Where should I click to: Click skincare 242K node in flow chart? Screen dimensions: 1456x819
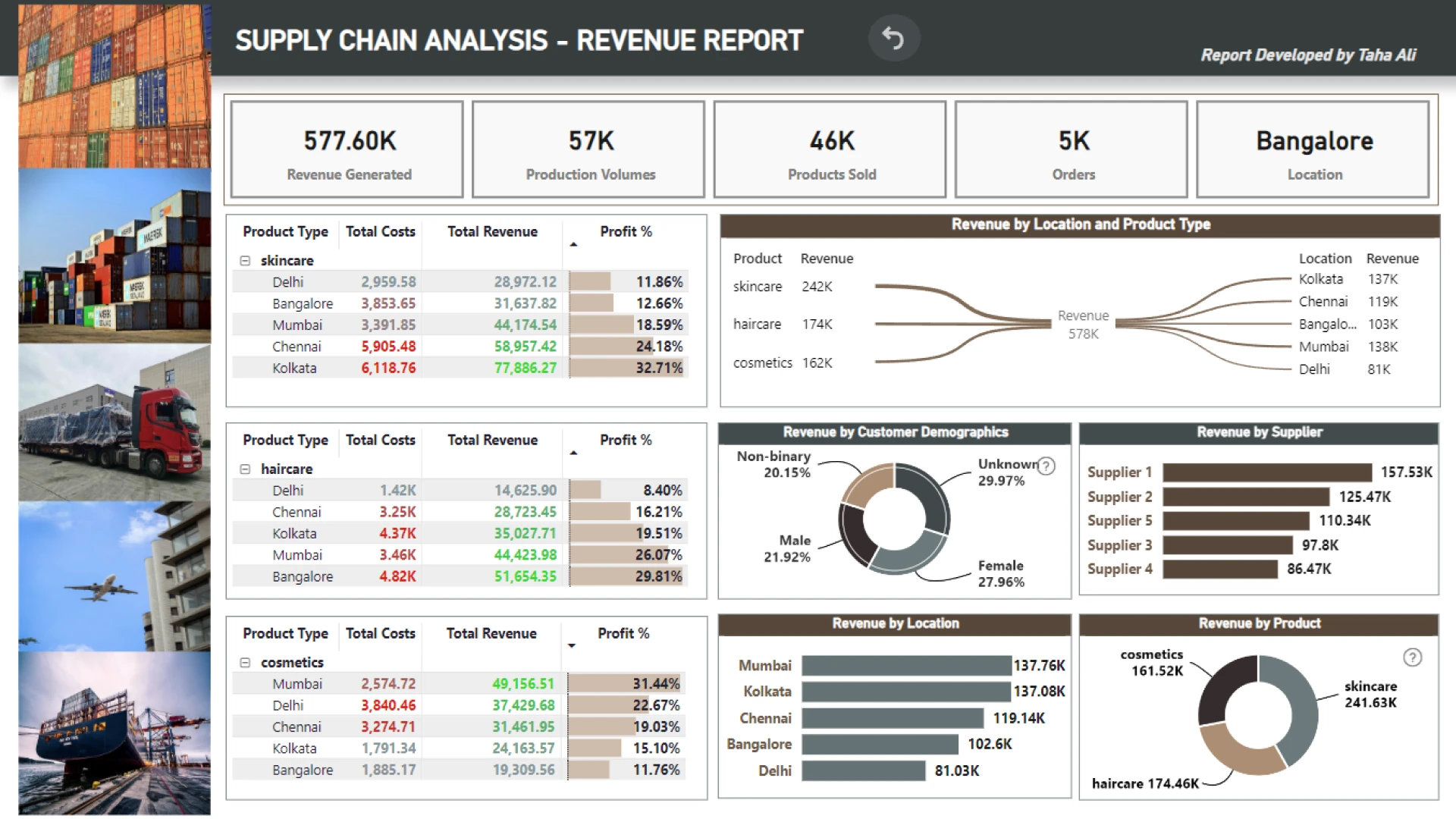pos(783,287)
